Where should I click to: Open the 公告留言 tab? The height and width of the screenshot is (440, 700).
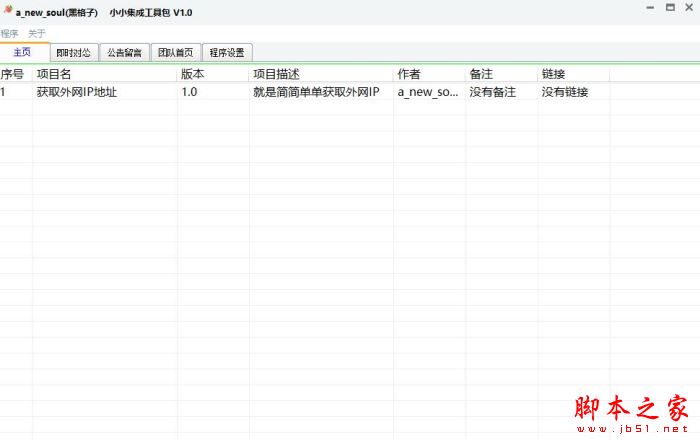[x=125, y=52]
